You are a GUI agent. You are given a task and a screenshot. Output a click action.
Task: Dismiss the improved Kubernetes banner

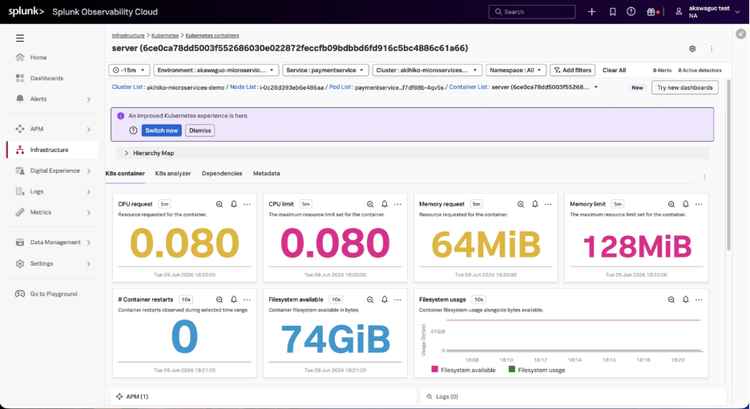tap(200, 131)
